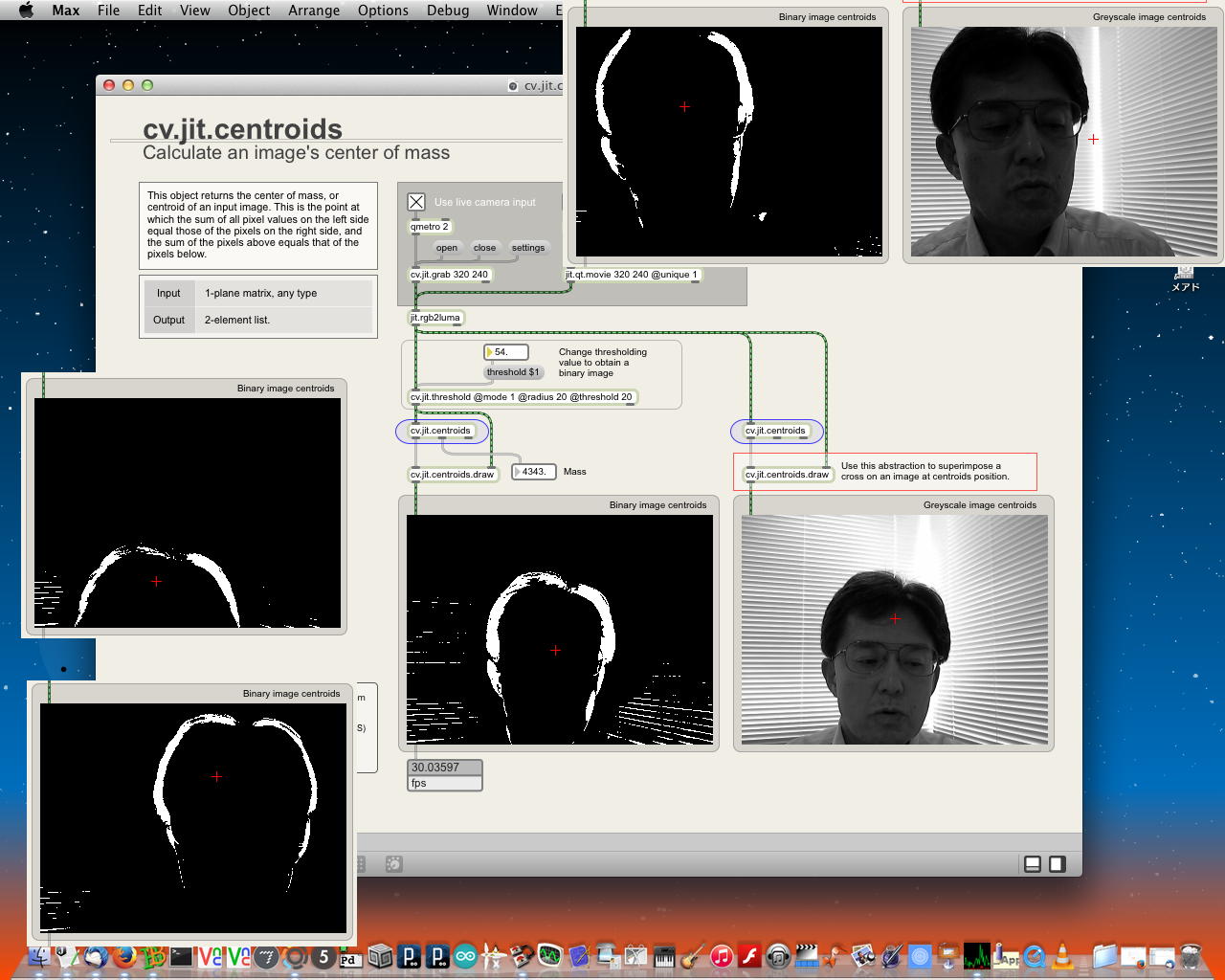Toggle the 'Use live camera input' checkbox
Viewport: 1225px width, 980px height.
coord(416,202)
